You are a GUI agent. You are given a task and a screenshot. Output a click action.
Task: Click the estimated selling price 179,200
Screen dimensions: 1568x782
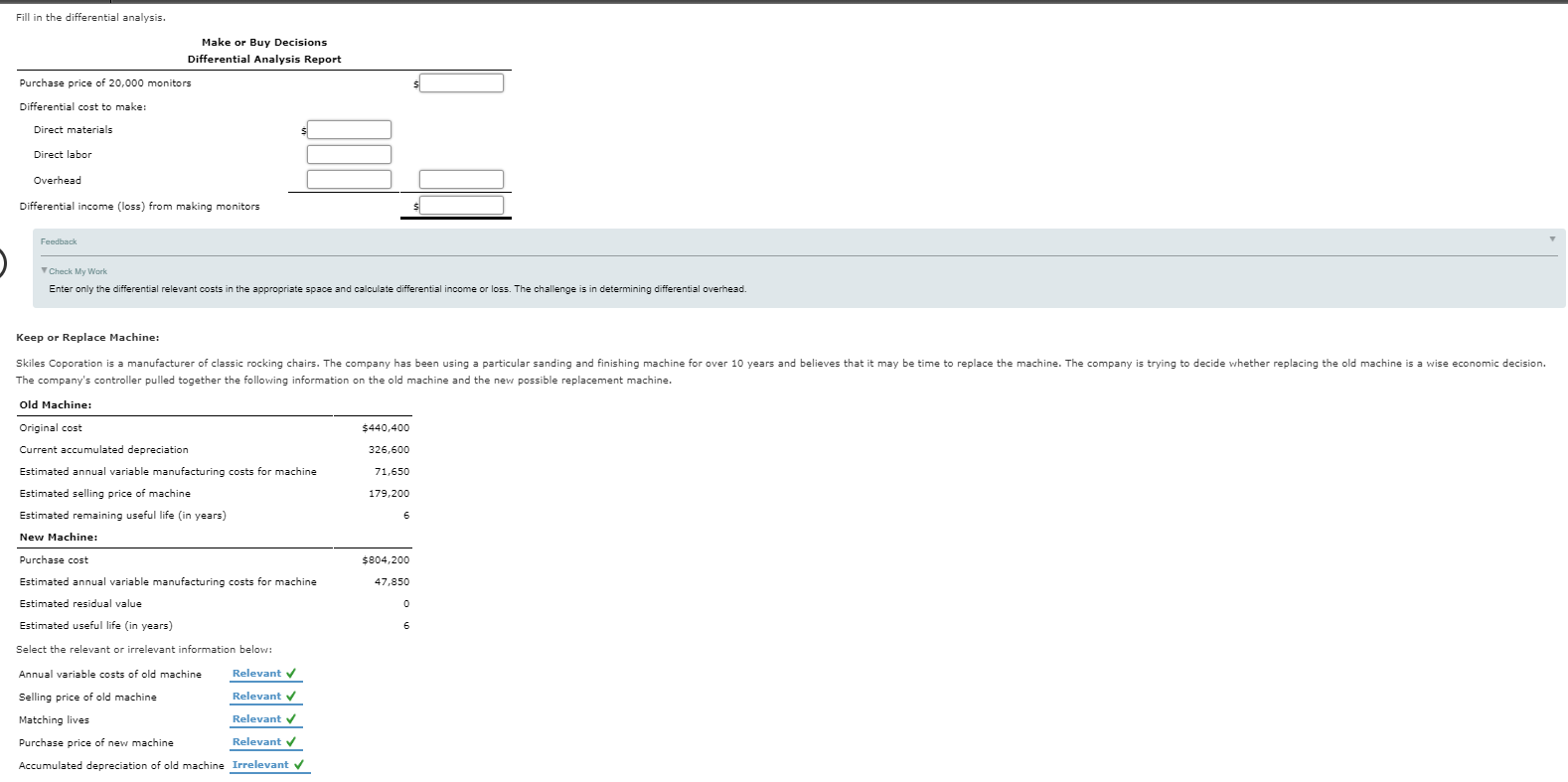point(389,494)
